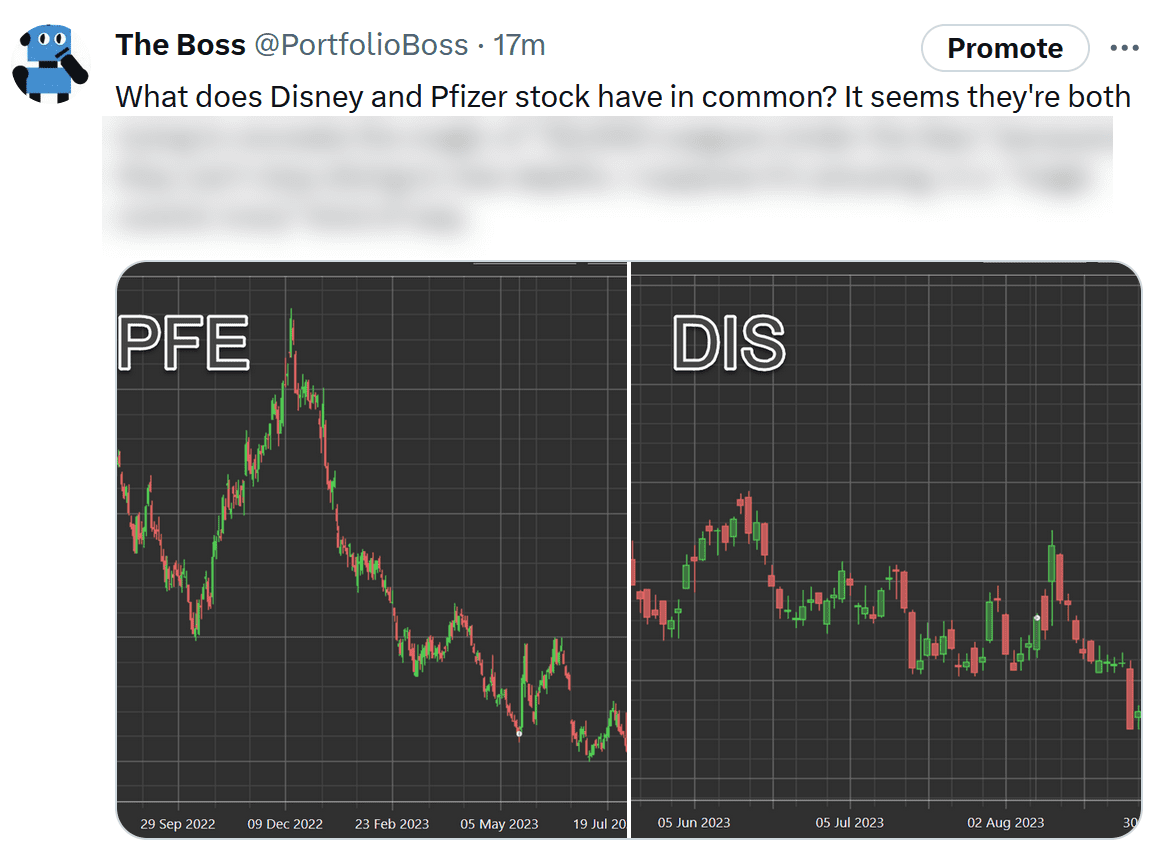Click the tweet text about Disney and Pfizer
This screenshot has width=1166, height=854.
[x=622, y=97]
